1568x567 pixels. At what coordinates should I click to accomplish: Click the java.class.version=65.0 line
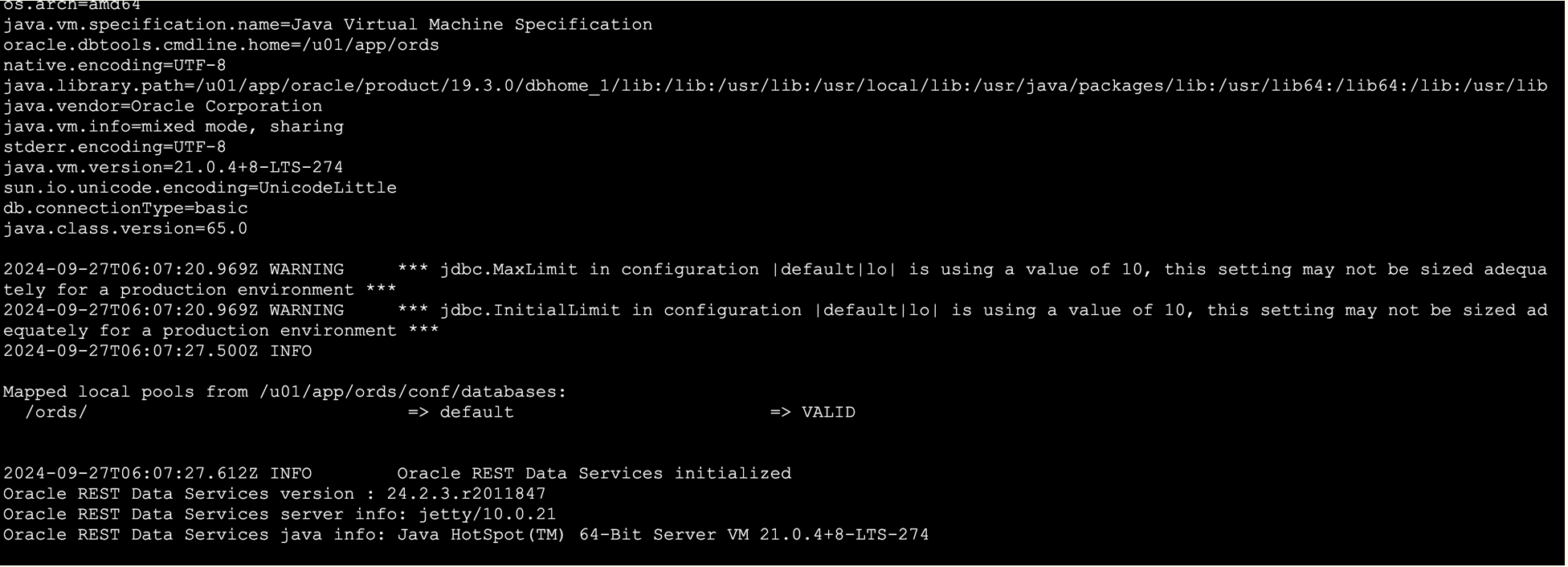pos(125,229)
